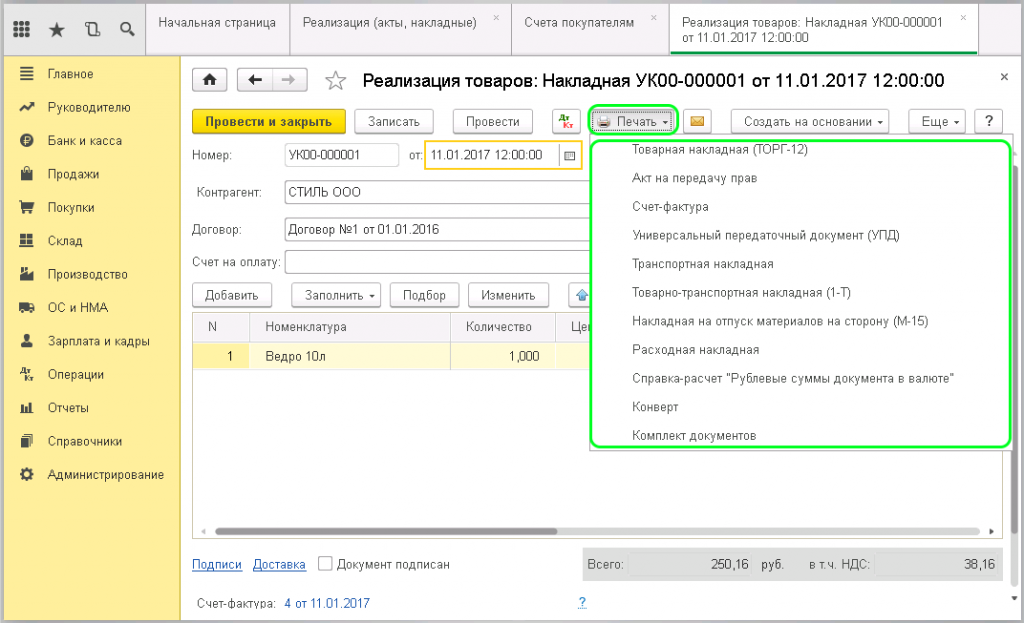Open the Подписи link
Screen dimensions: 1024x623
tap(217, 564)
